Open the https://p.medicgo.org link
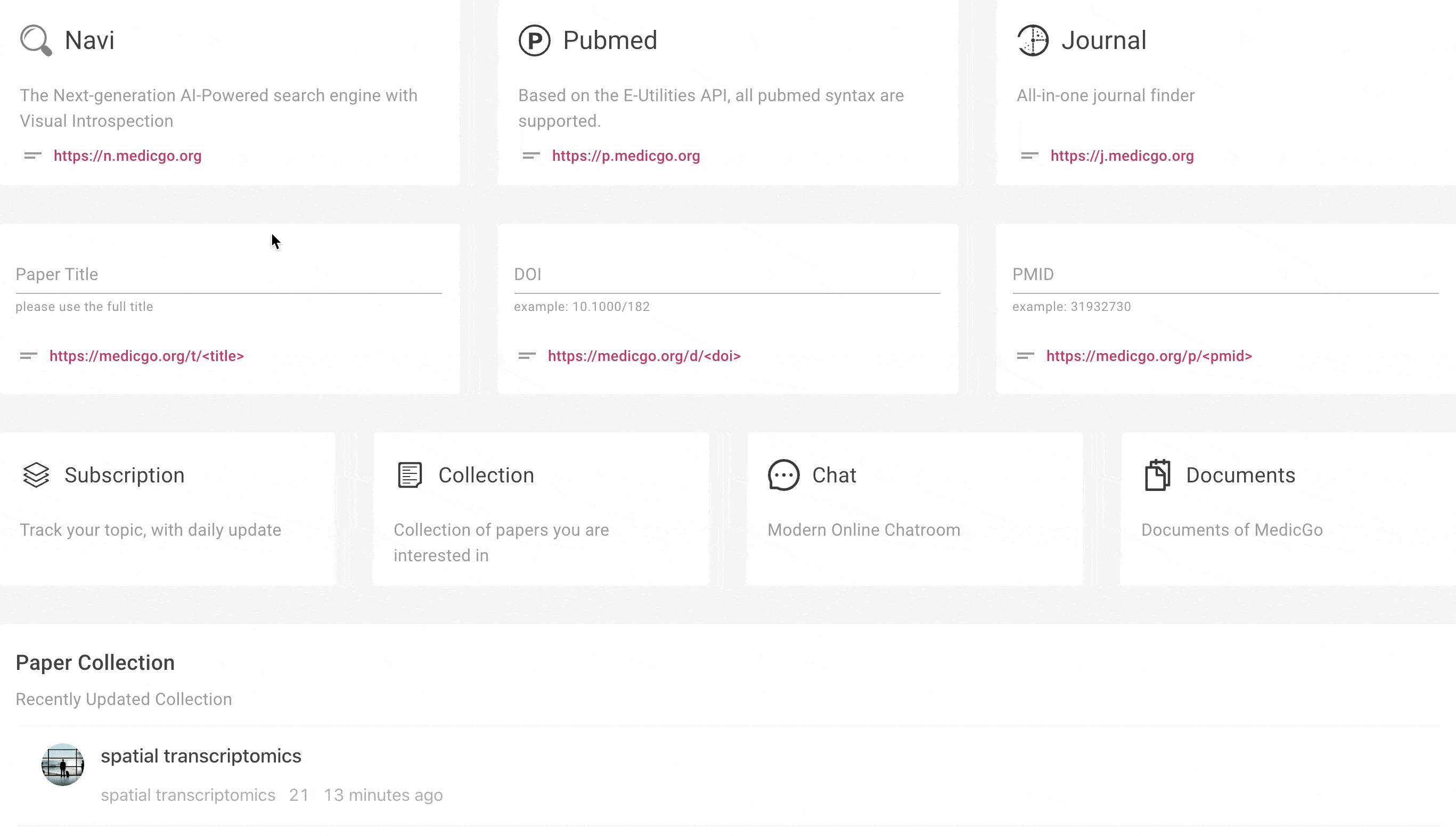Screen dimensions: 1456x836 626,155
